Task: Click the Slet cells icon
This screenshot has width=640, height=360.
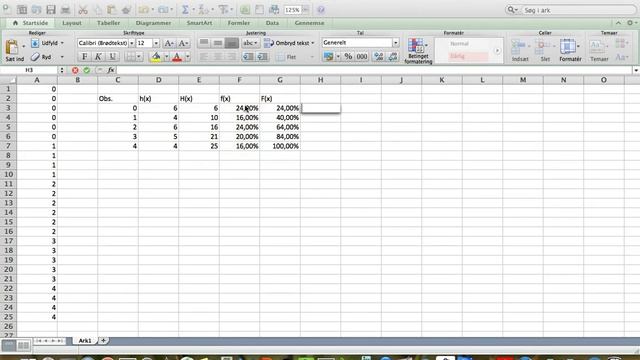Action: pyautogui.click(x=543, y=47)
